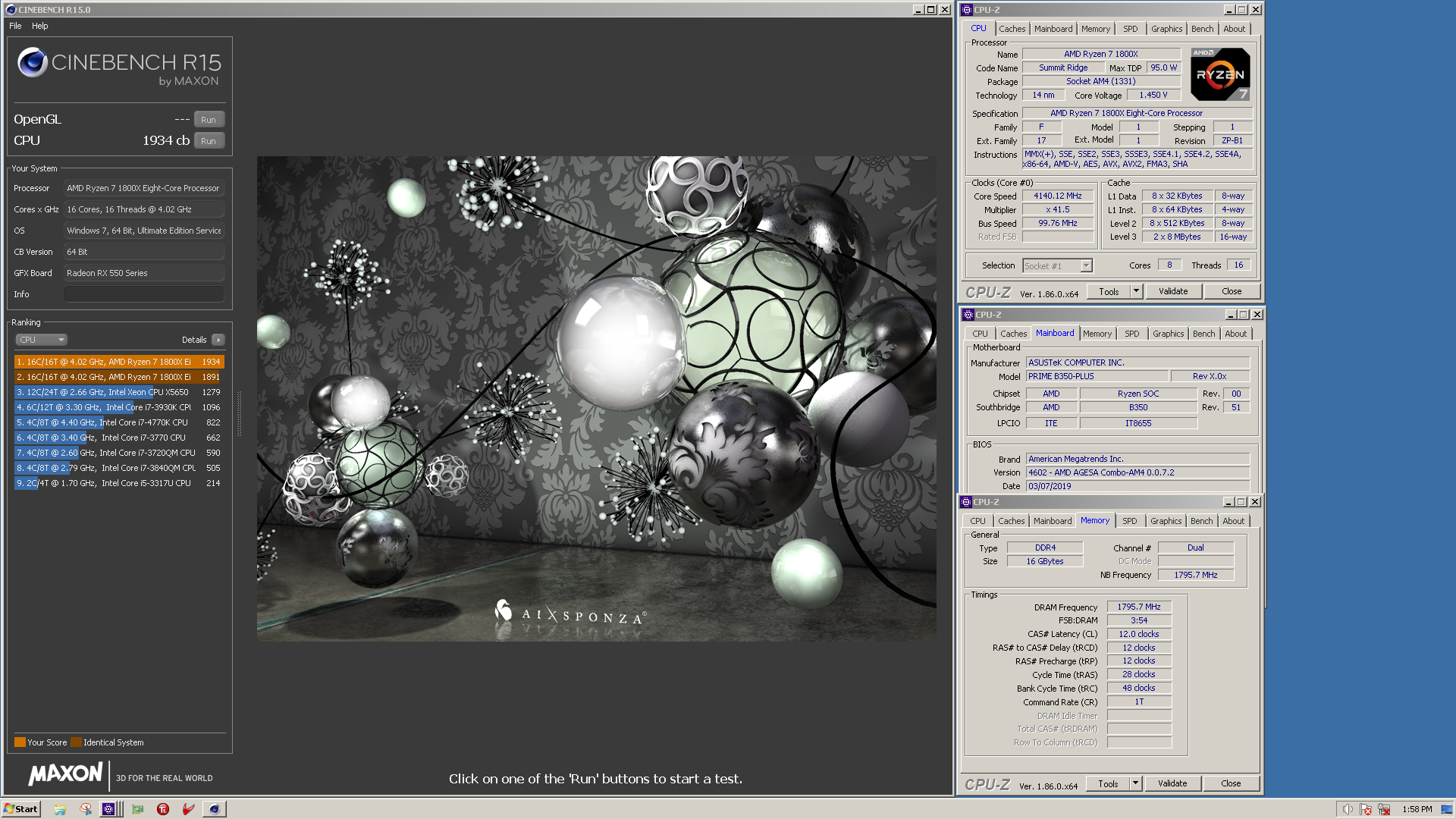Click the disconnected network tray icon
Viewport: 1456px width, 819px height.
click(x=1384, y=809)
